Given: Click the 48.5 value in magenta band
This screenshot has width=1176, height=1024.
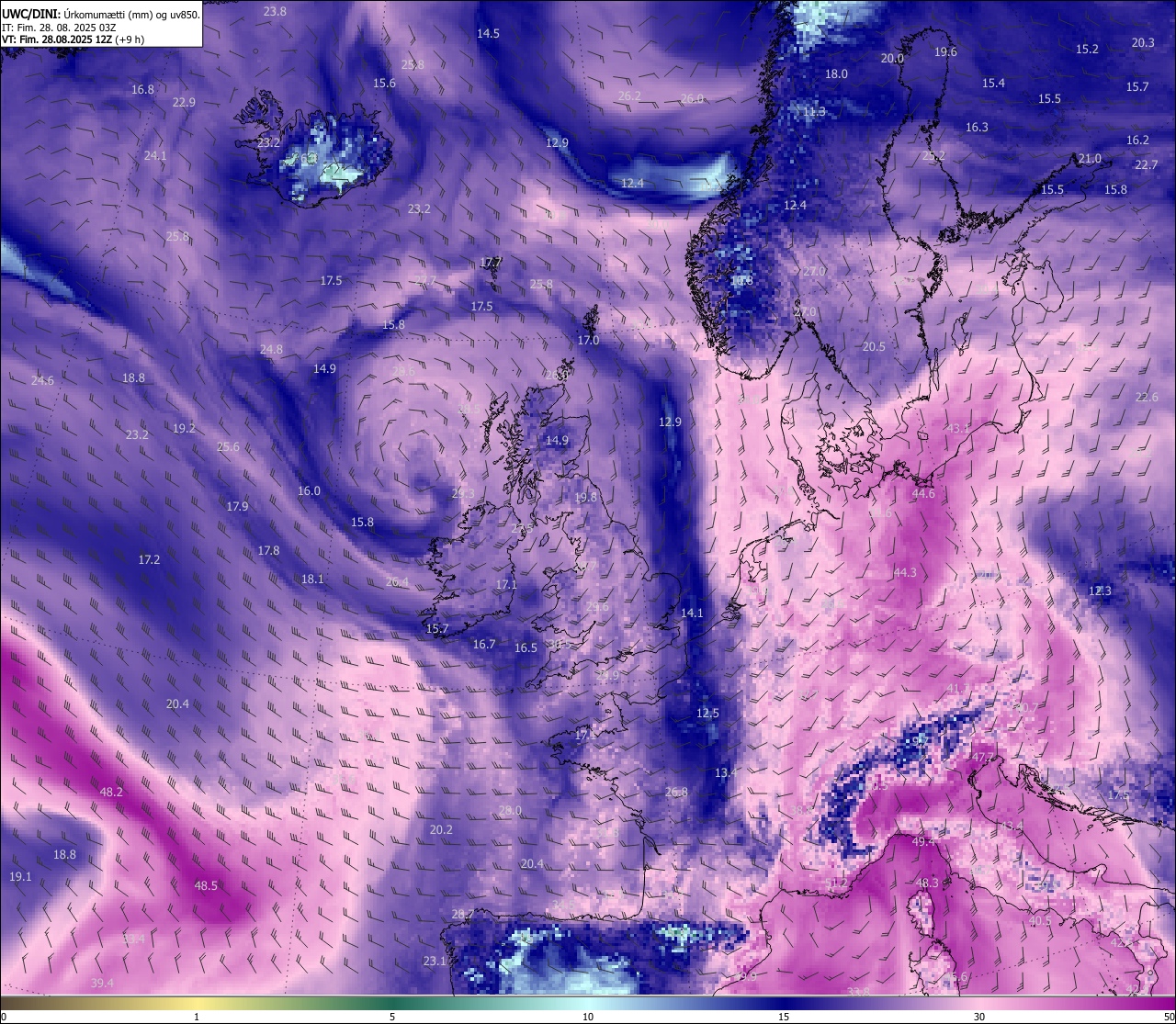Looking at the screenshot, I should click(x=206, y=885).
